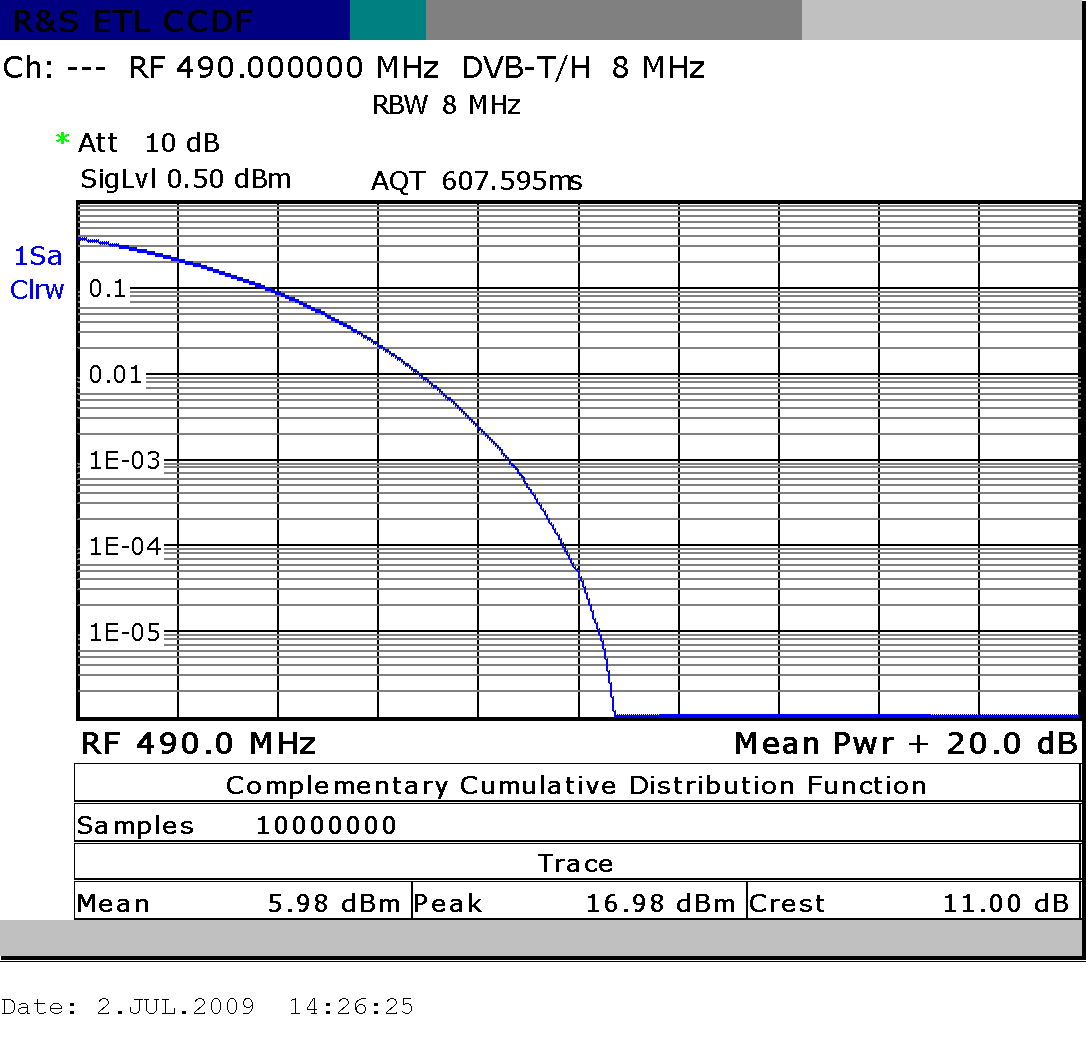Click the teal segment in the title bar
Screen dimensions: 1086x1054
click(388, 20)
